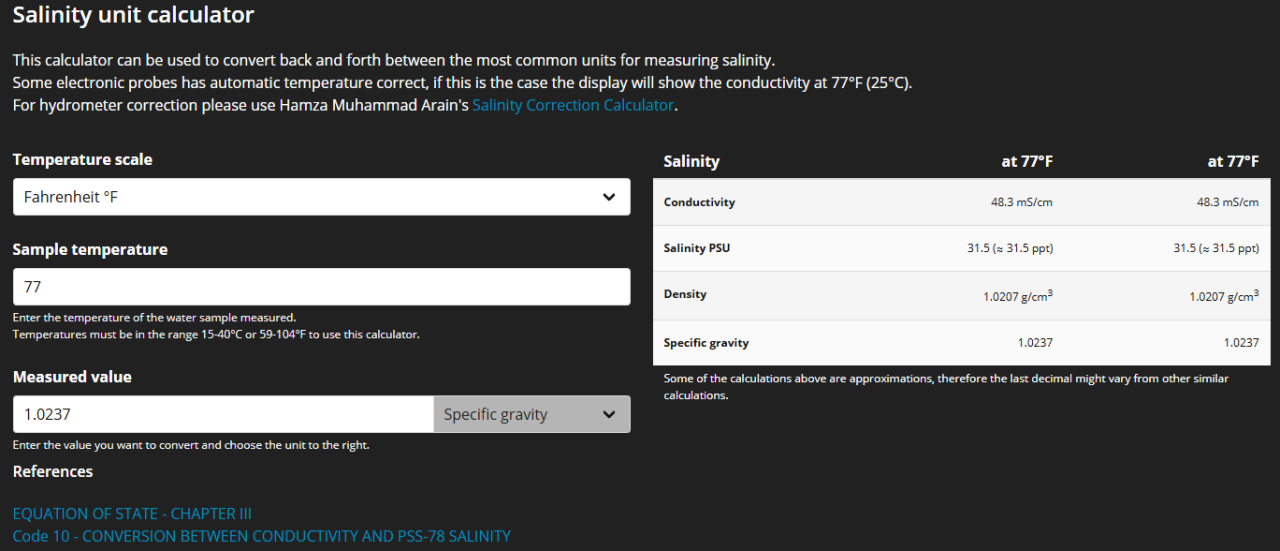This screenshot has height=551, width=1280.
Task: Open the Salinity Correction Calculator link
Action: pos(573,105)
